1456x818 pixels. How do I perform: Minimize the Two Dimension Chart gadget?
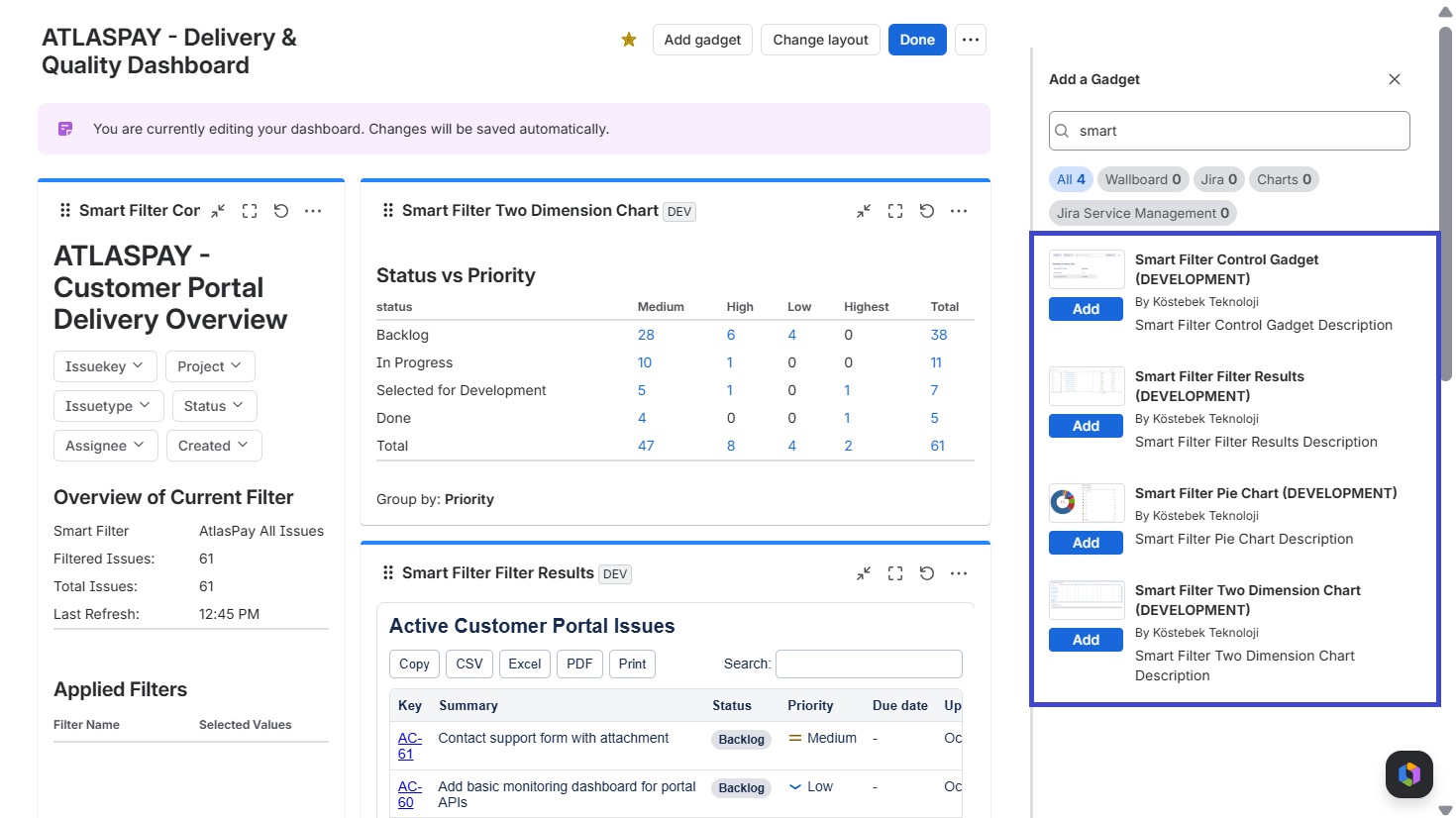(x=864, y=211)
